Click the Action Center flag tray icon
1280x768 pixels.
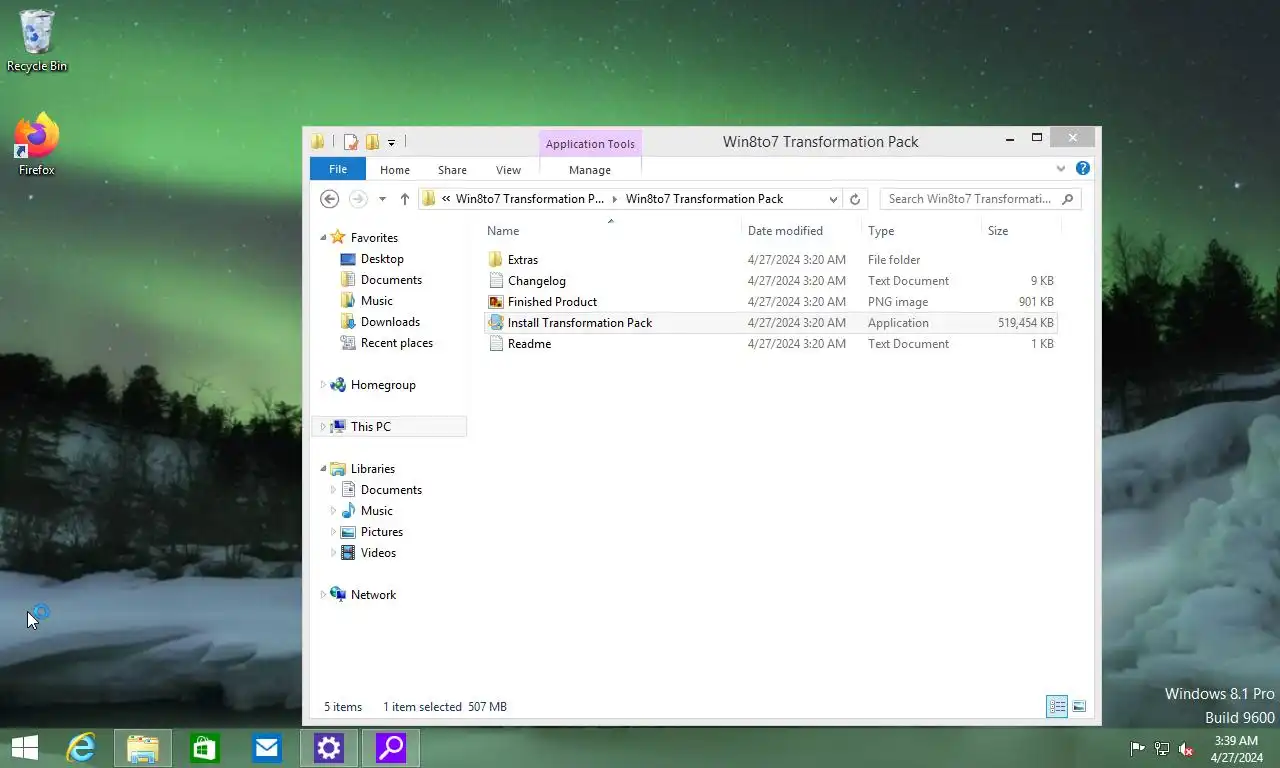[x=1137, y=749]
